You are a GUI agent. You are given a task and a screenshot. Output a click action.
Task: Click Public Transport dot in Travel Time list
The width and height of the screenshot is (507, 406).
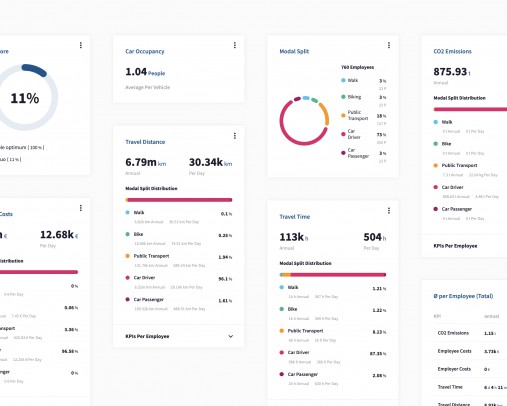click(x=282, y=331)
